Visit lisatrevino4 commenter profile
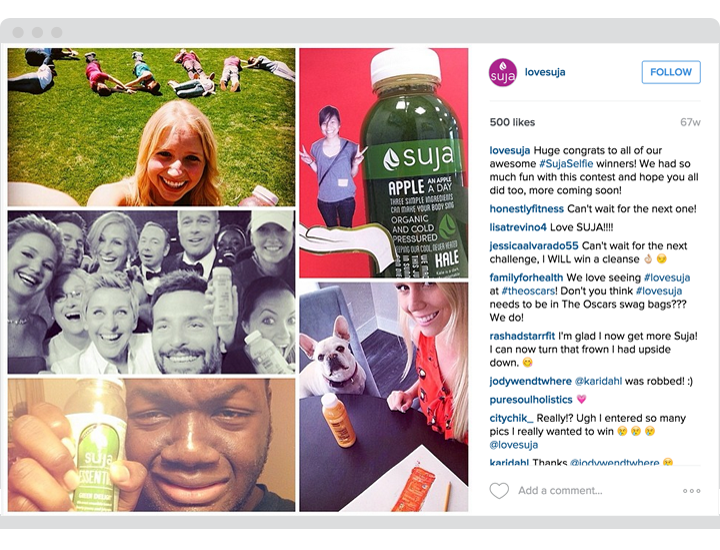This screenshot has height=550, width=720. (518, 227)
